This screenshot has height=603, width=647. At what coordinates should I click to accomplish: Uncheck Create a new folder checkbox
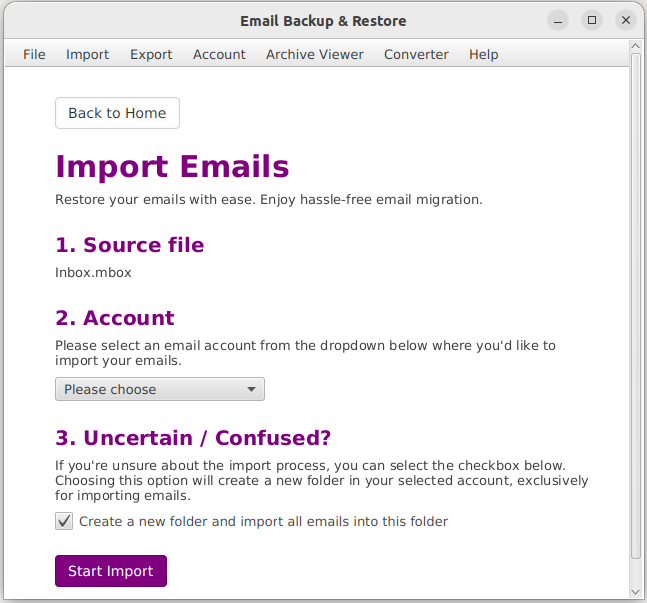tap(64, 521)
